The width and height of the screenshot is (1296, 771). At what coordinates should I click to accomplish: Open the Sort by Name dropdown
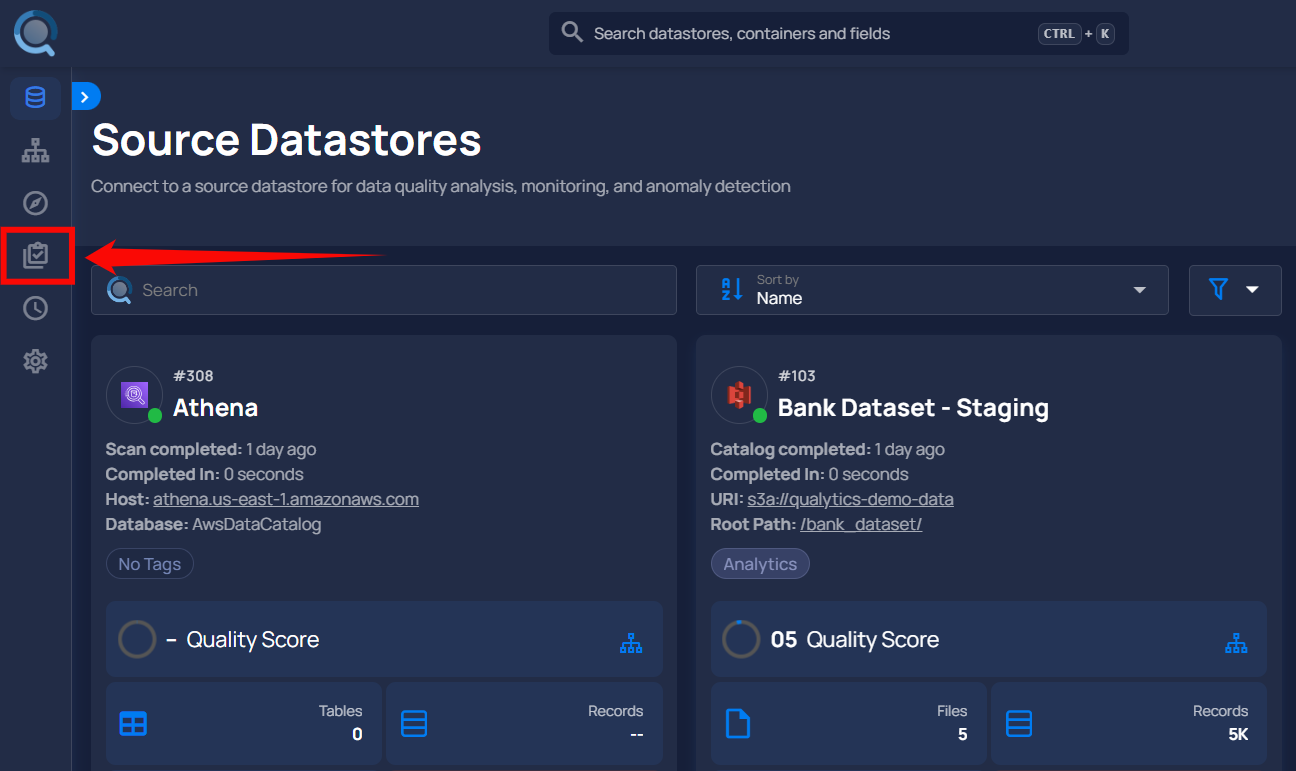(x=932, y=290)
